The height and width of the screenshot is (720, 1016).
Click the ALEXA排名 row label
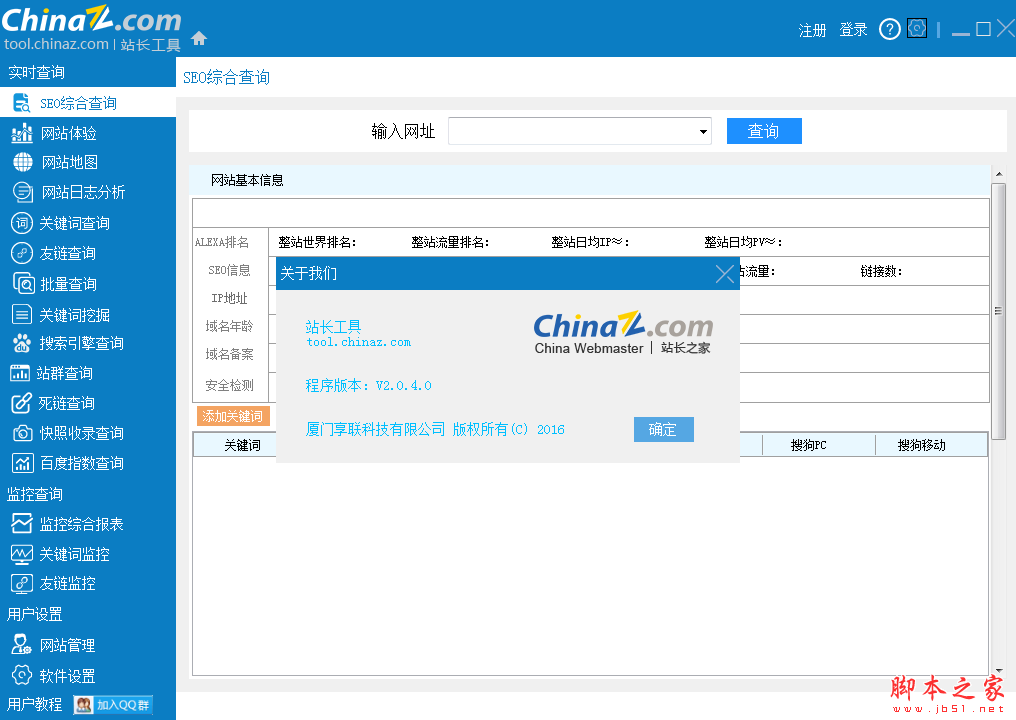222,242
